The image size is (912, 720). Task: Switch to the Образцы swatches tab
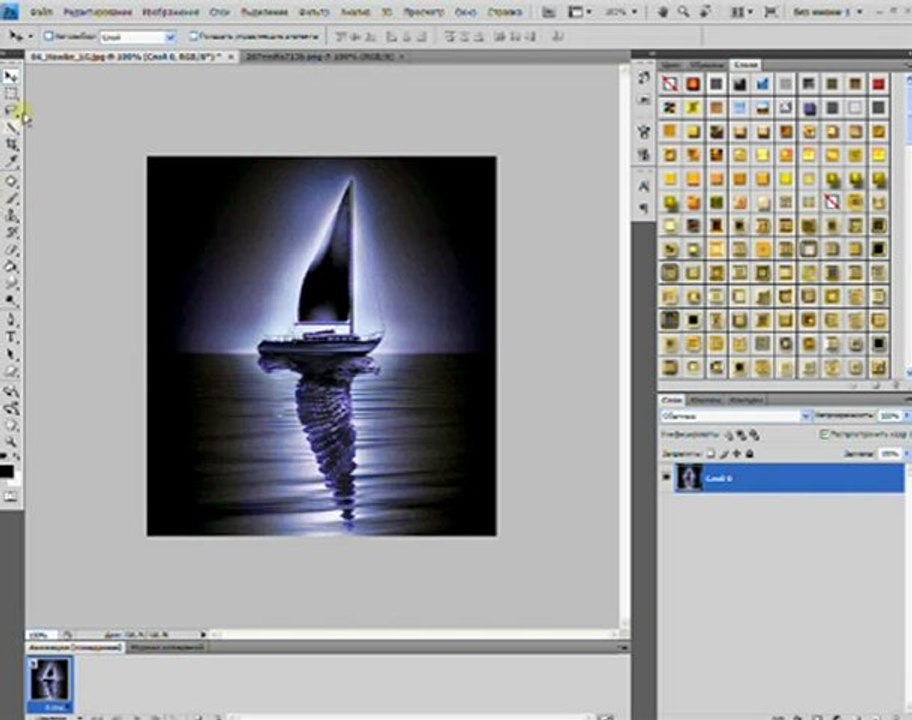tap(706, 65)
